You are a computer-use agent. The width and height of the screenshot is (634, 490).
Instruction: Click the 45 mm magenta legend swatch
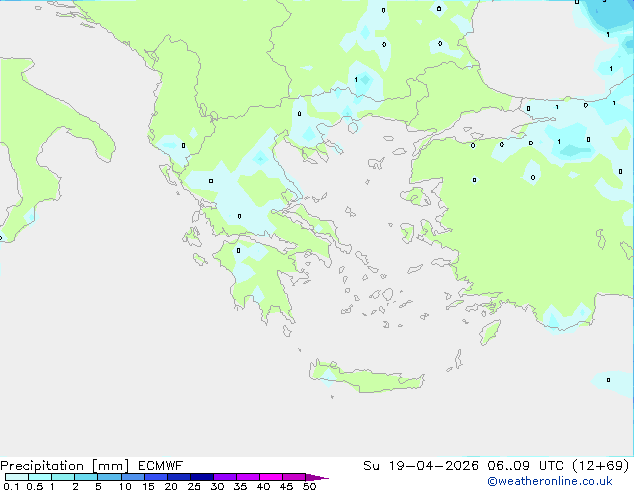(x=294, y=477)
